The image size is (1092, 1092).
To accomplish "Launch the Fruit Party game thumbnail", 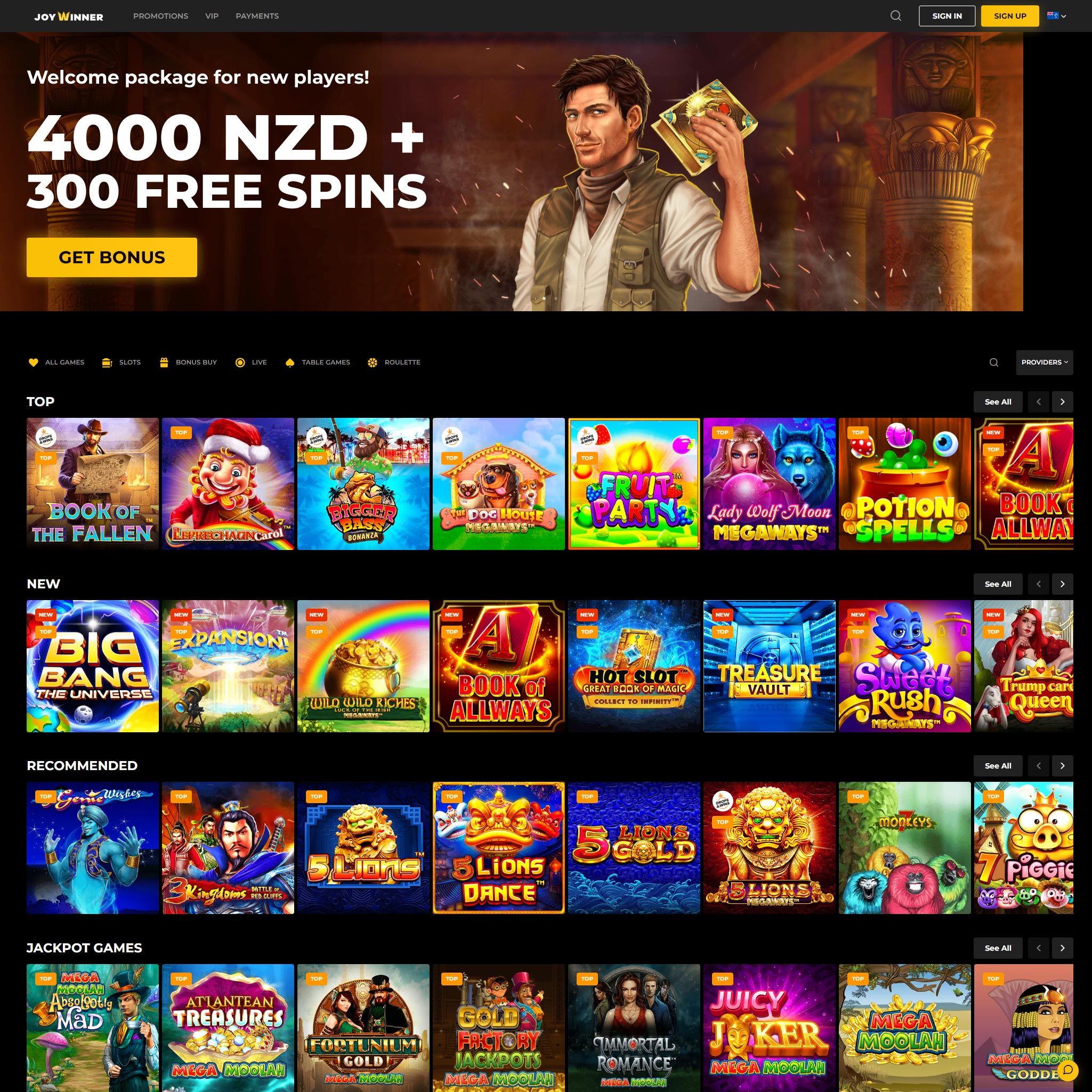I will [x=634, y=484].
